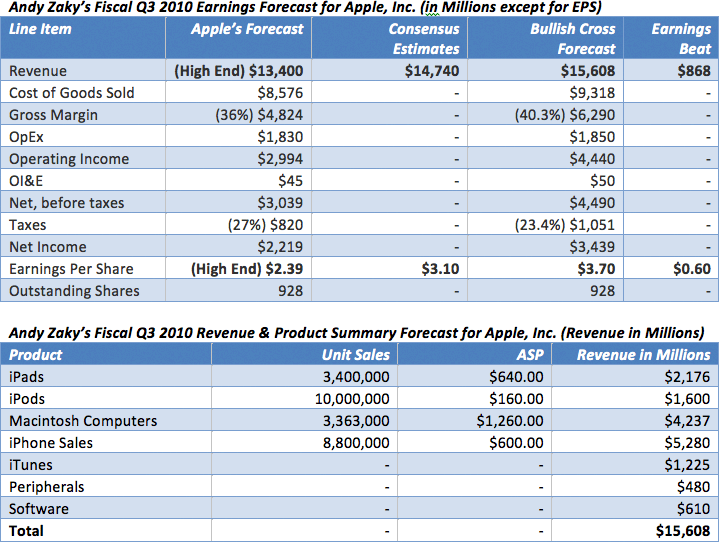
Task: Select the 'OI&E' row label
Action: [x=26, y=181]
